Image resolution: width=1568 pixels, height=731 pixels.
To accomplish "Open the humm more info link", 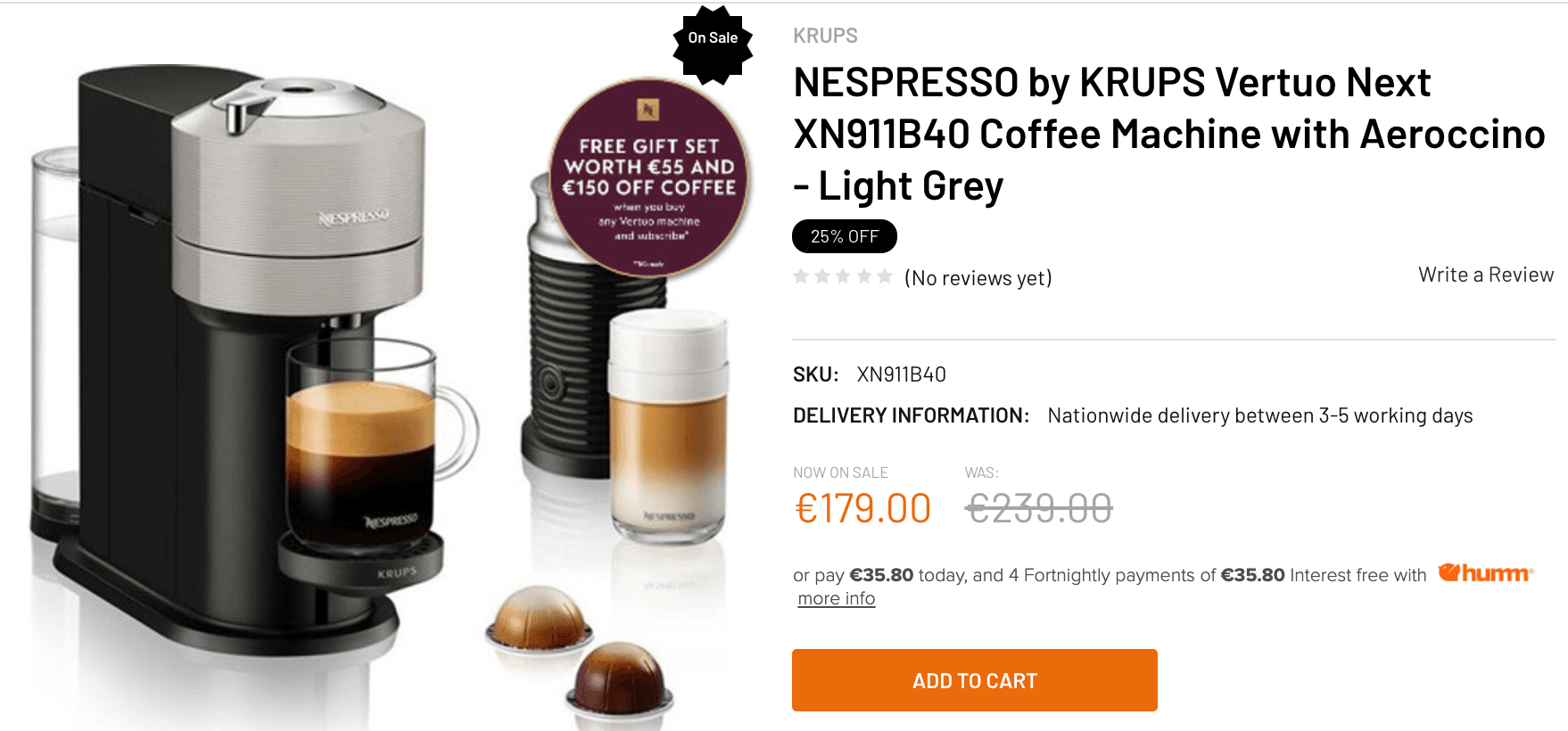I will 836,598.
